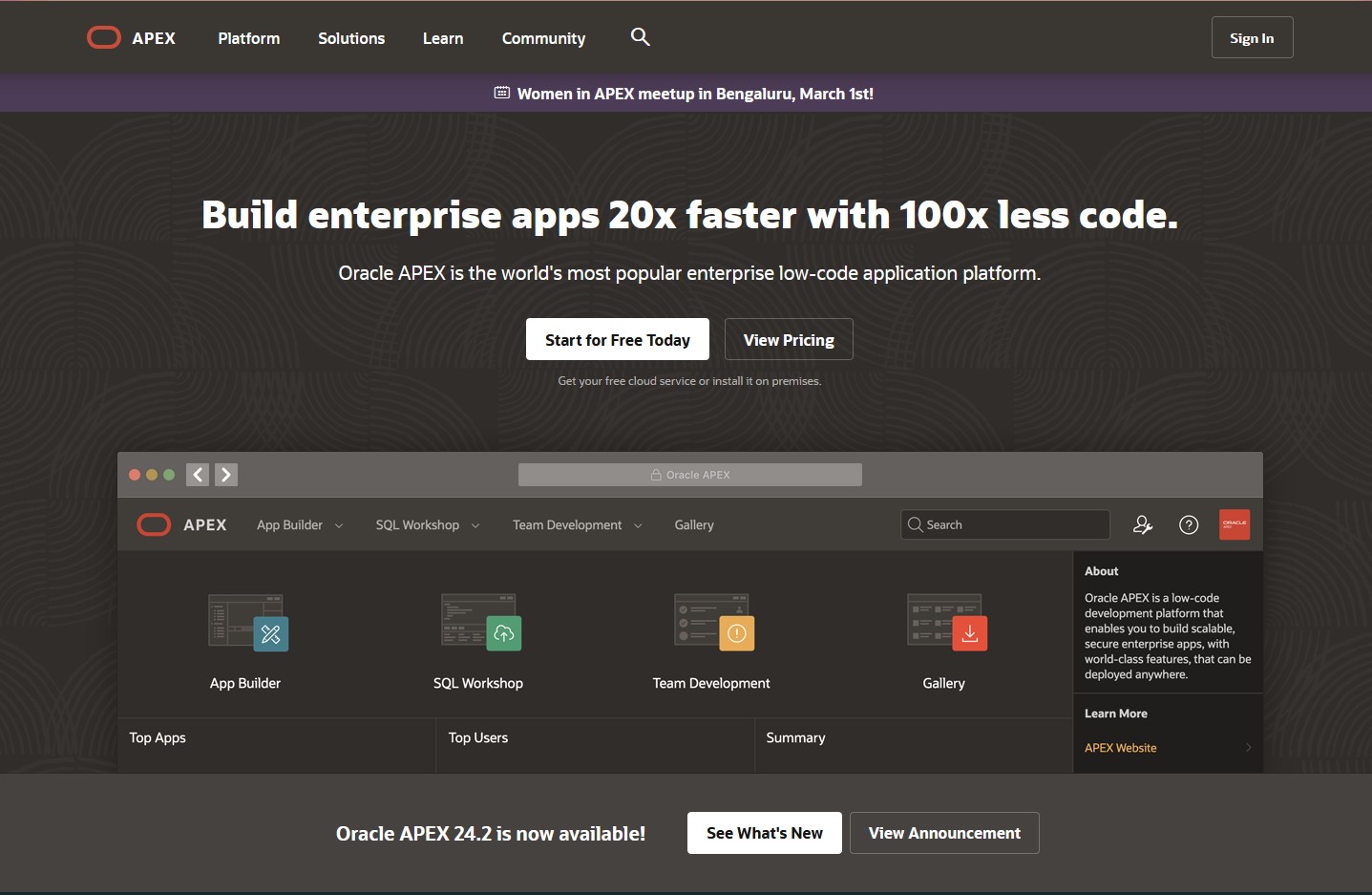Open the administration user-wrench icon
This screenshot has width=1372, height=895.
1143,524
